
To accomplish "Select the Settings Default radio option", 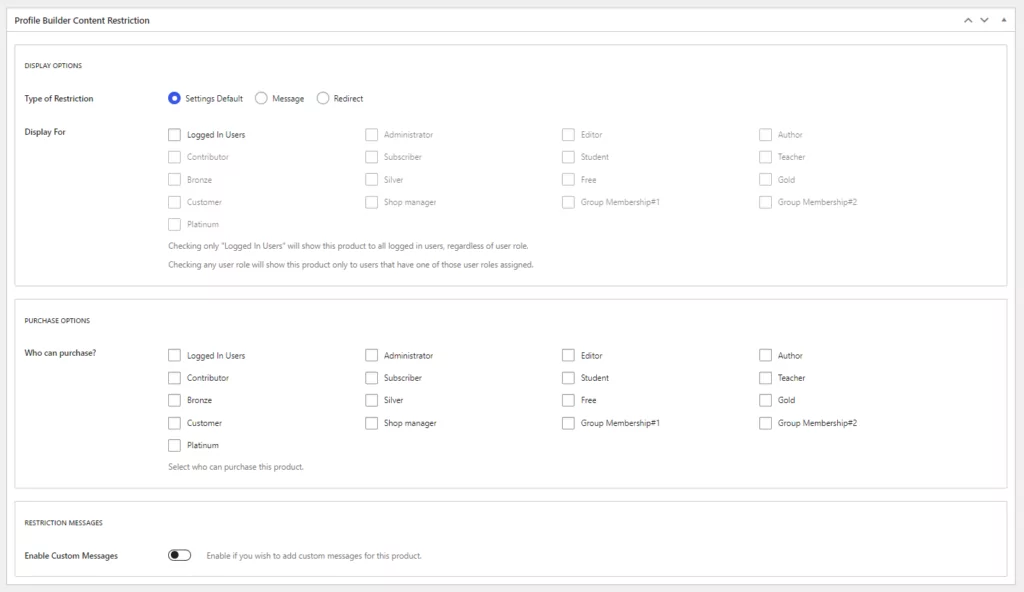I will pyautogui.click(x=174, y=98).
